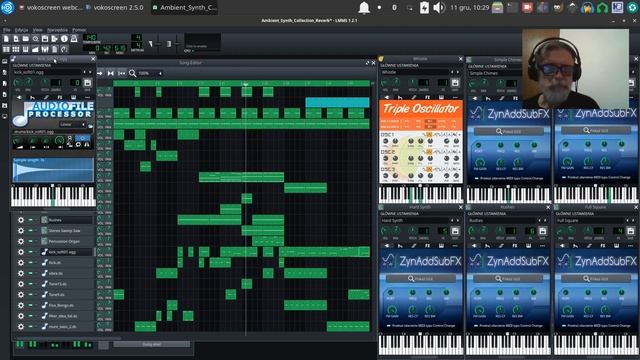This screenshot has width=640, height=360.
Task: Open the File menu
Action: [7, 30]
